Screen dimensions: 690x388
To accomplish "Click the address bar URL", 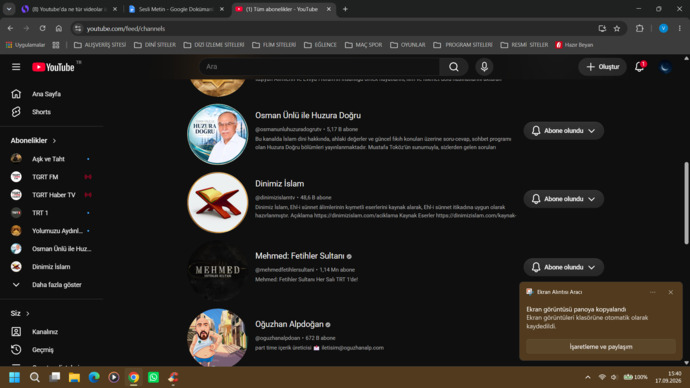I will 126,29.
